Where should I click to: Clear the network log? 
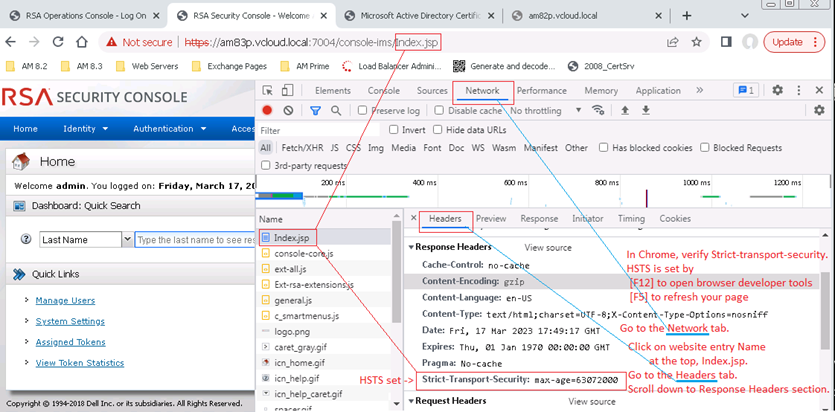click(x=288, y=110)
